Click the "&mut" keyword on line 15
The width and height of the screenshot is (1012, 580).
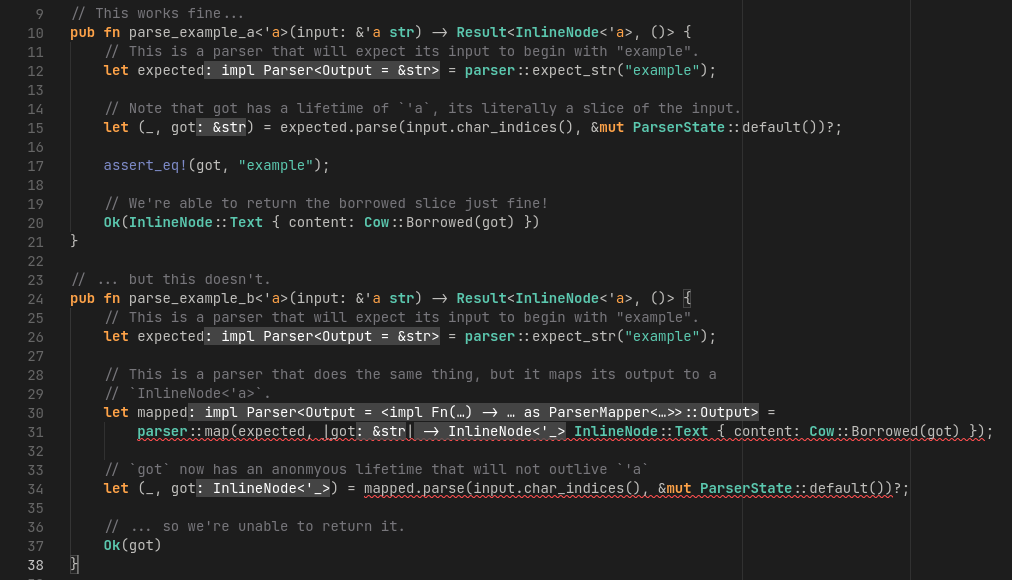[x=607, y=128]
